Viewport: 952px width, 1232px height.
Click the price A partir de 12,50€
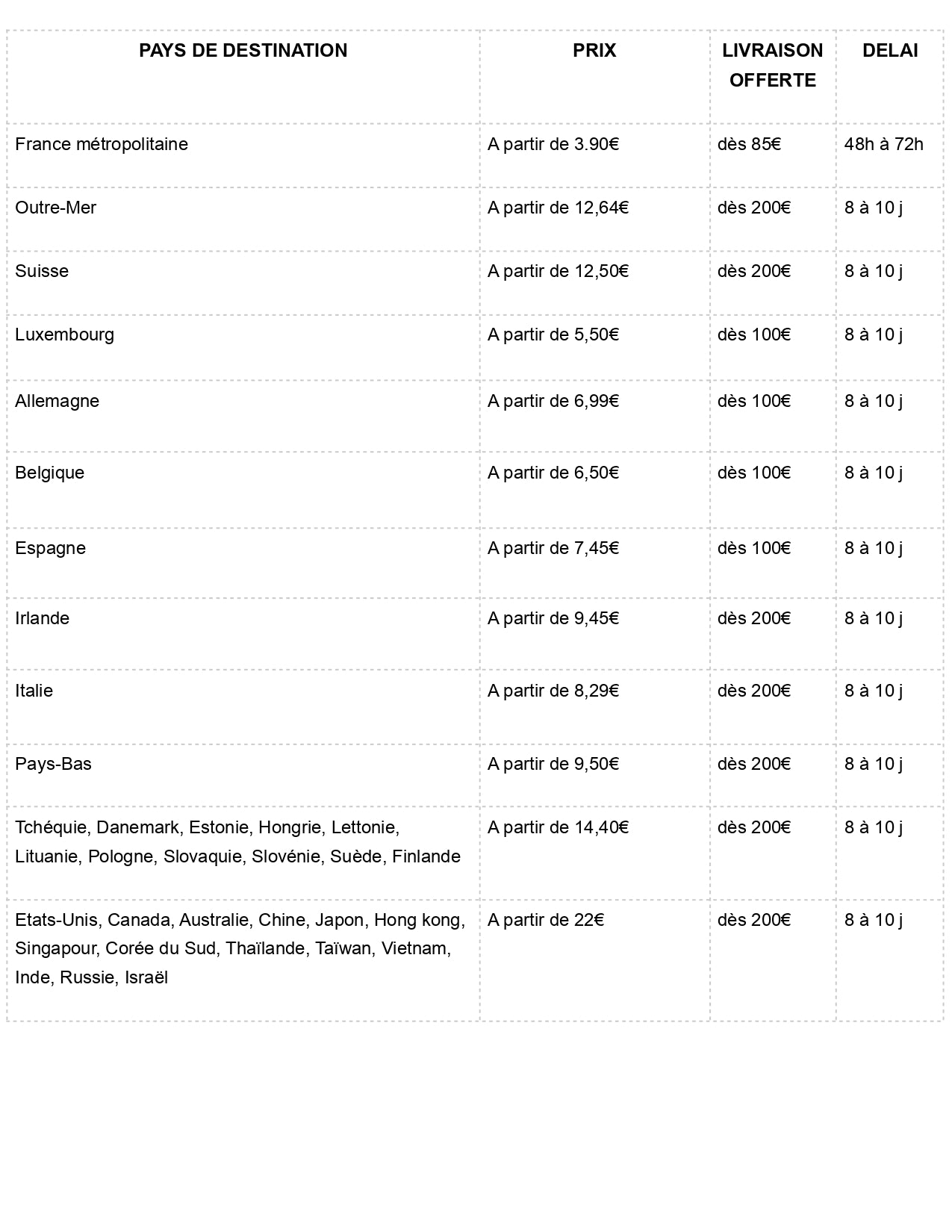click(x=558, y=271)
